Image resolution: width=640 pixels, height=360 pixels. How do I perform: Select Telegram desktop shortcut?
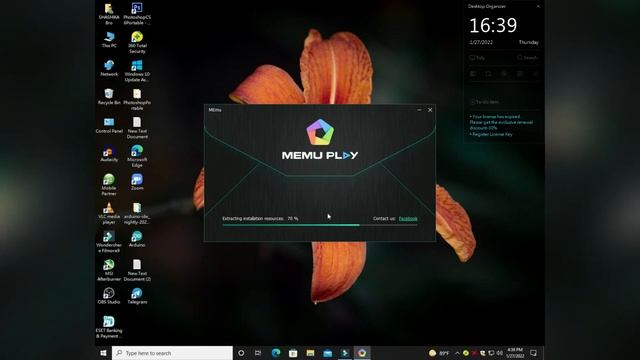click(137, 296)
